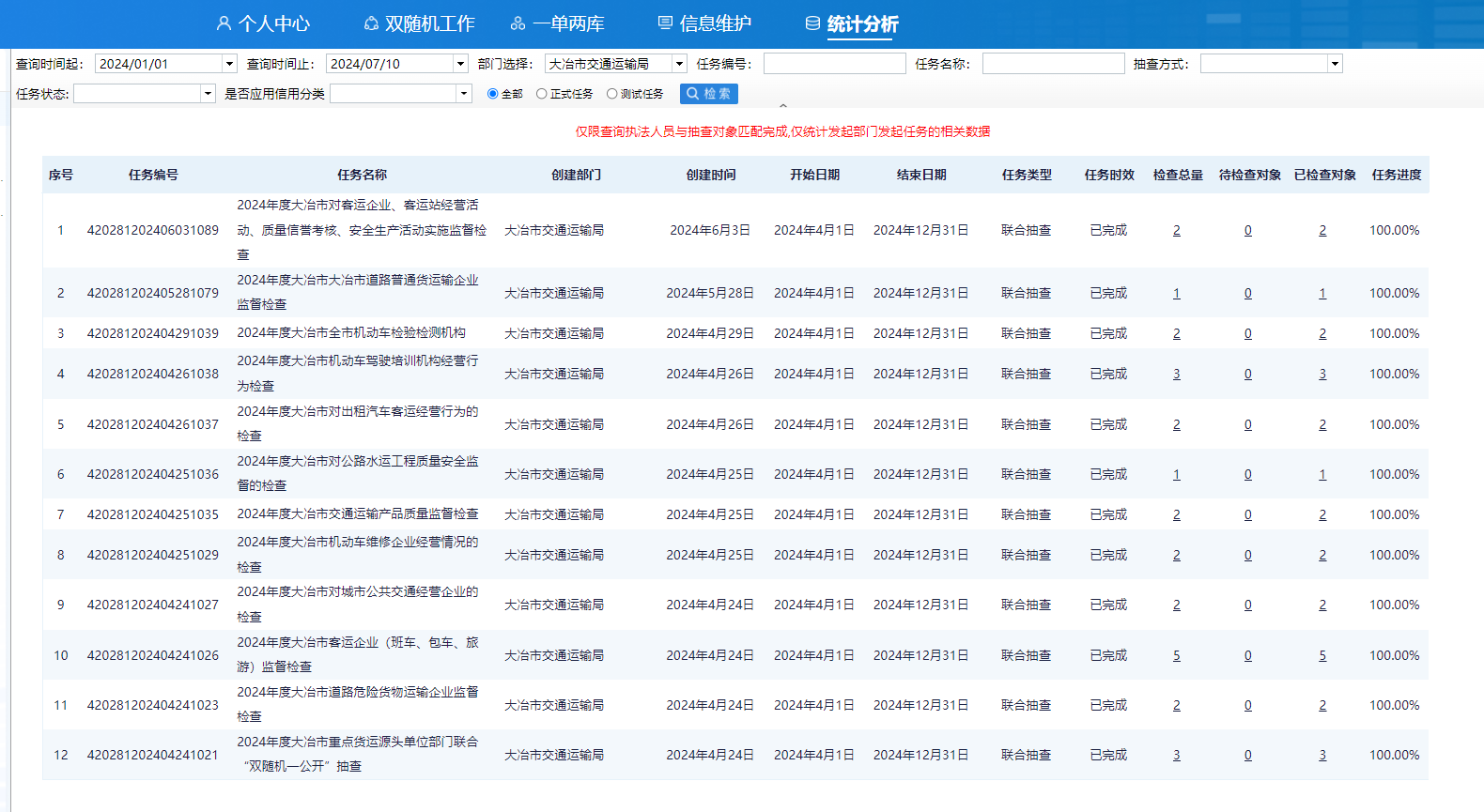Viewport: 1484px width, 812px height.
Task: Expand the 任务状态 dropdown
Action: [208, 94]
